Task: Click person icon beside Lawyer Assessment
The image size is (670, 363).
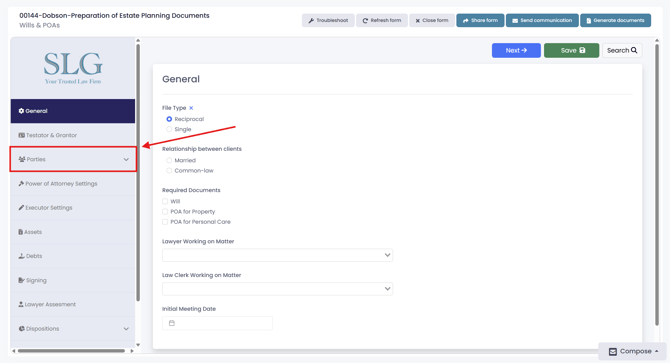Action: pos(21,304)
